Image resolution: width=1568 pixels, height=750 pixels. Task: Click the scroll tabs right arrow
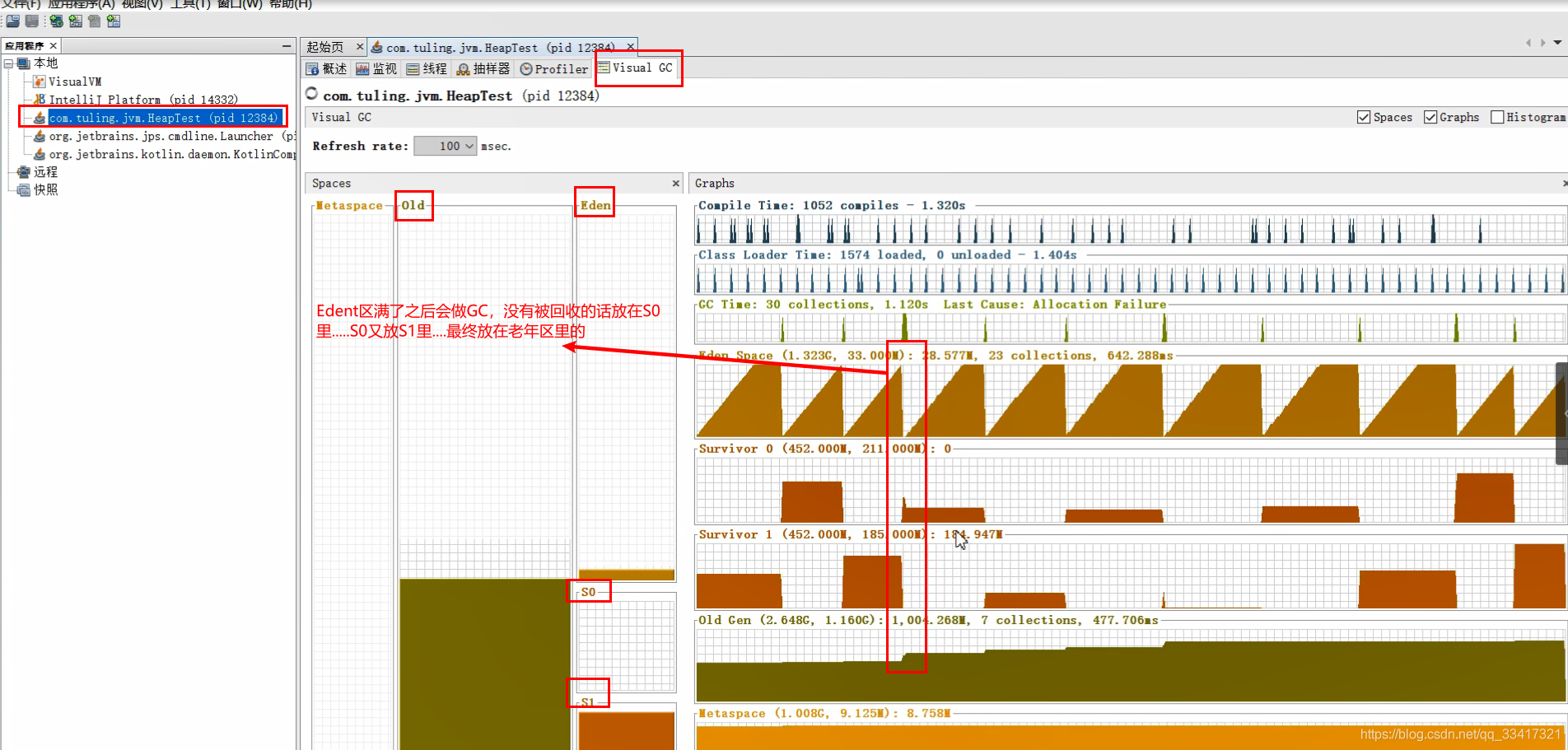[x=1542, y=43]
